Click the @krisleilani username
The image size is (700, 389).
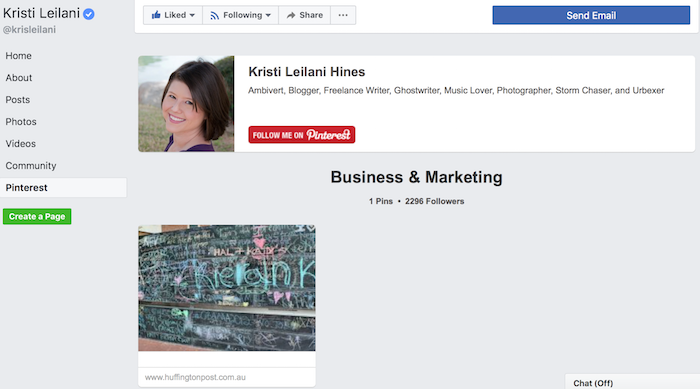29,30
